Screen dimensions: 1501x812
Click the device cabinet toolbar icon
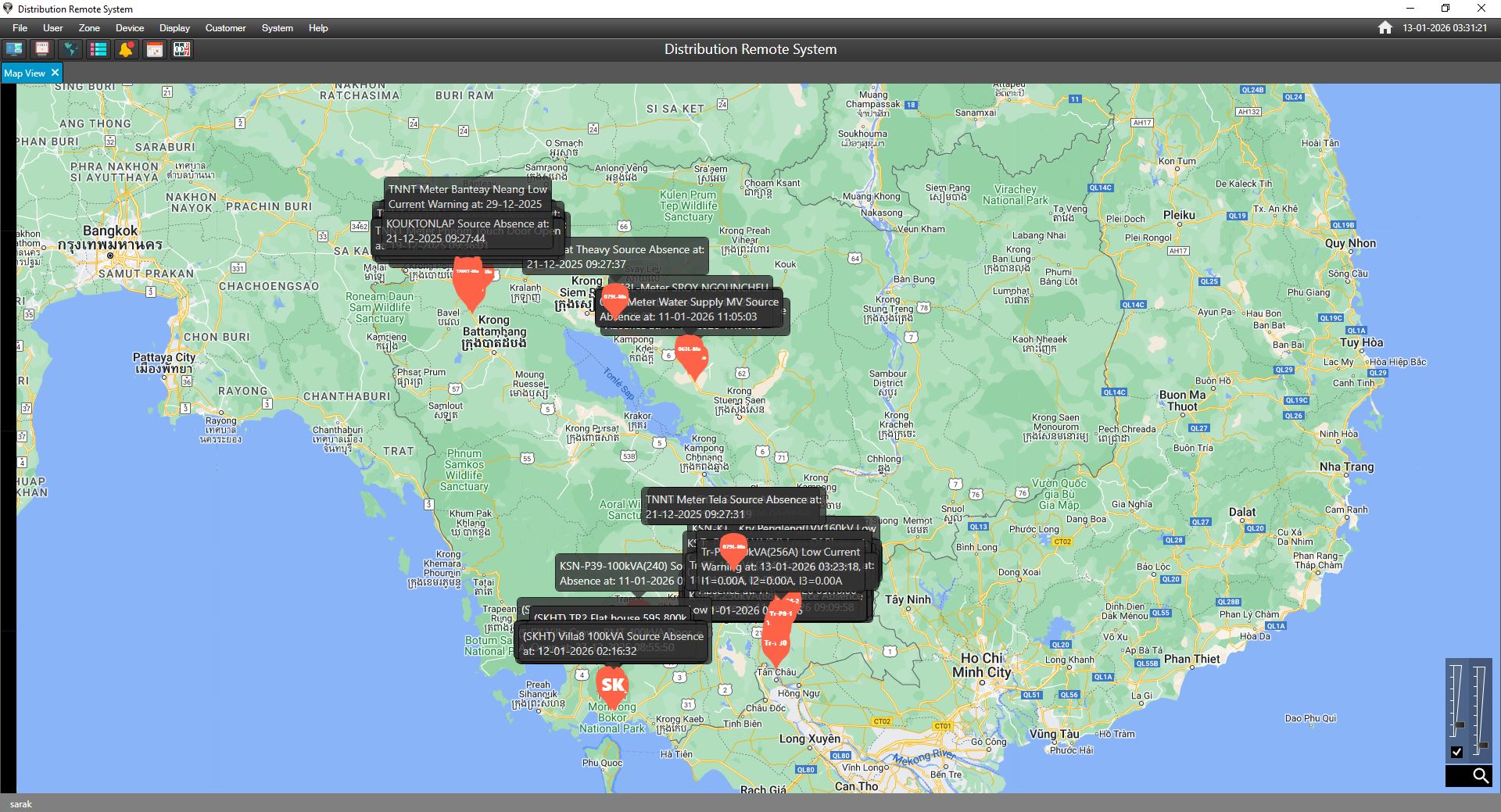pyautogui.click(x=41, y=48)
